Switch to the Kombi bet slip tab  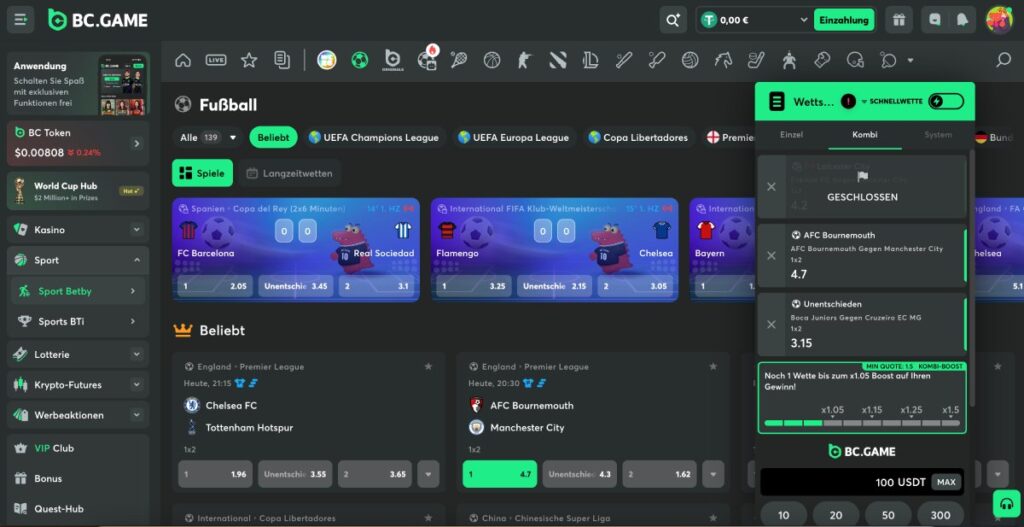(x=865, y=135)
